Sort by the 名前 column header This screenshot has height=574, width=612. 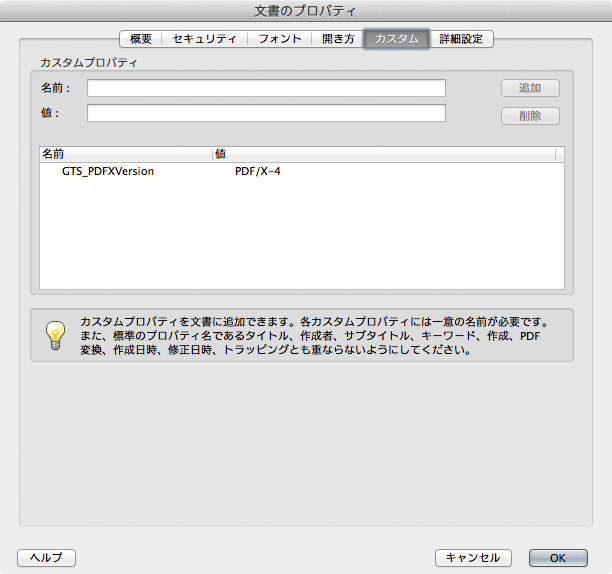[x=125, y=154]
